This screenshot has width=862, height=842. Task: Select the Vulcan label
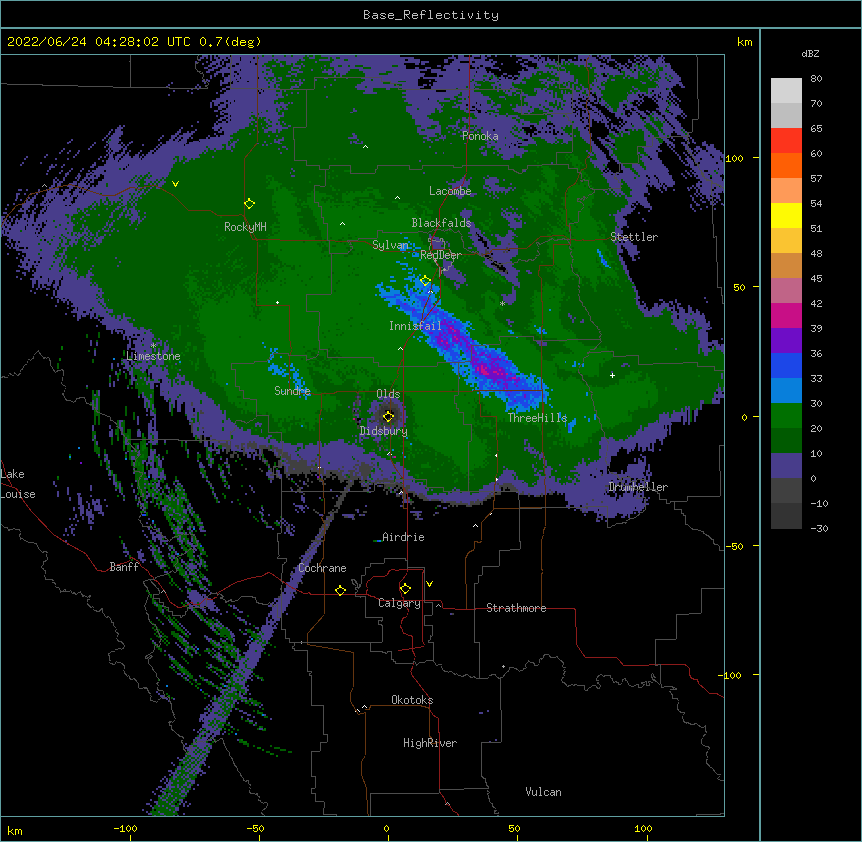543,792
